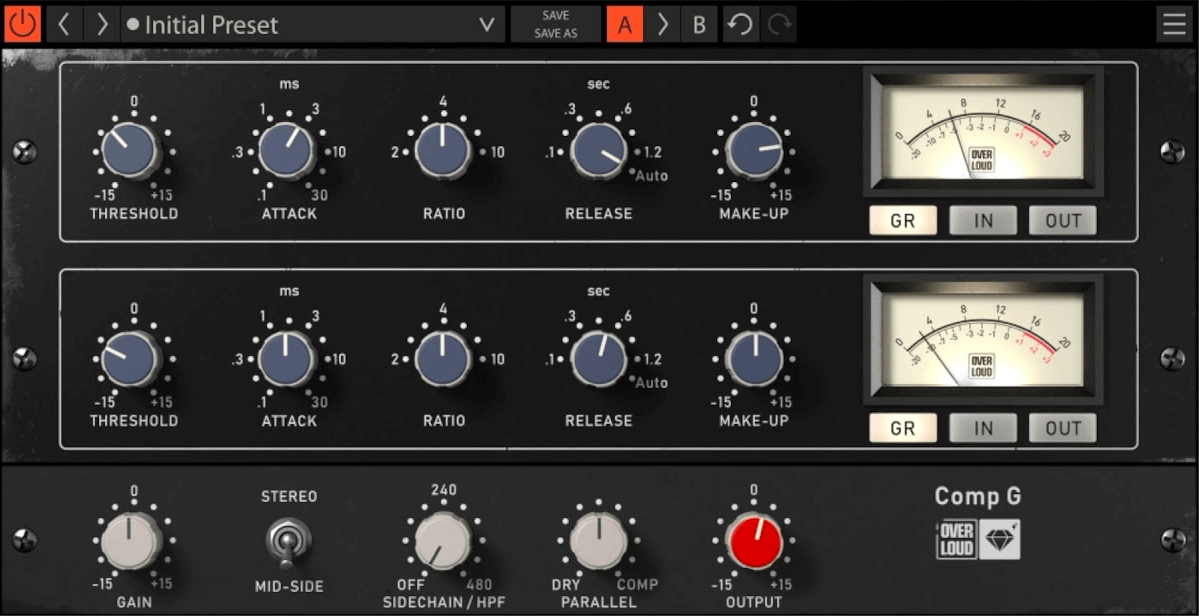Toggle the plugin power bypass button
The width and height of the screenshot is (1199, 616).
[x=22, y=24]
